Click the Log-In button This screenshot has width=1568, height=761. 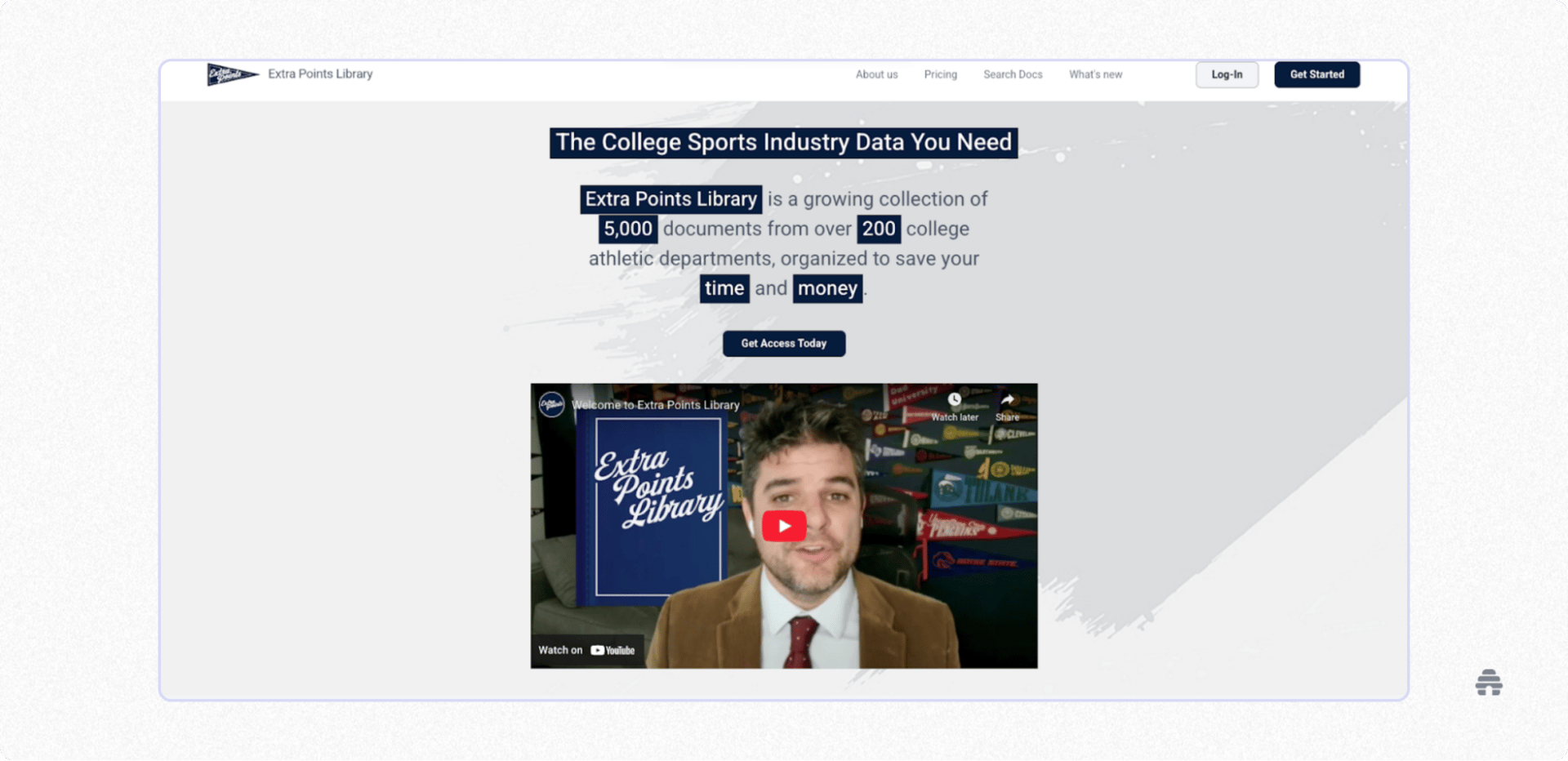click(x=1227, y=74)
